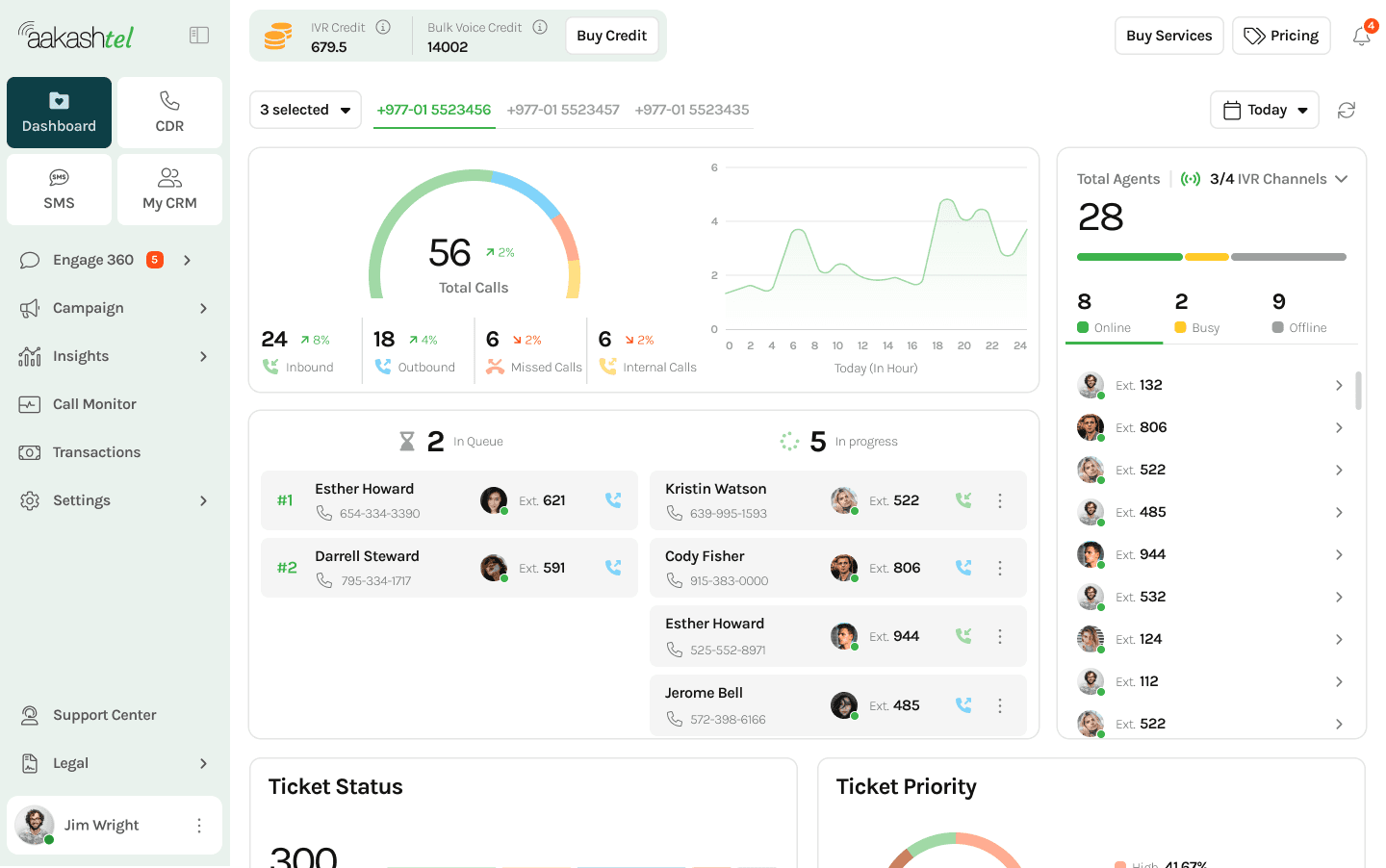
Task: Open IVR Credit info tooltip icon
Action: [383, 27]
